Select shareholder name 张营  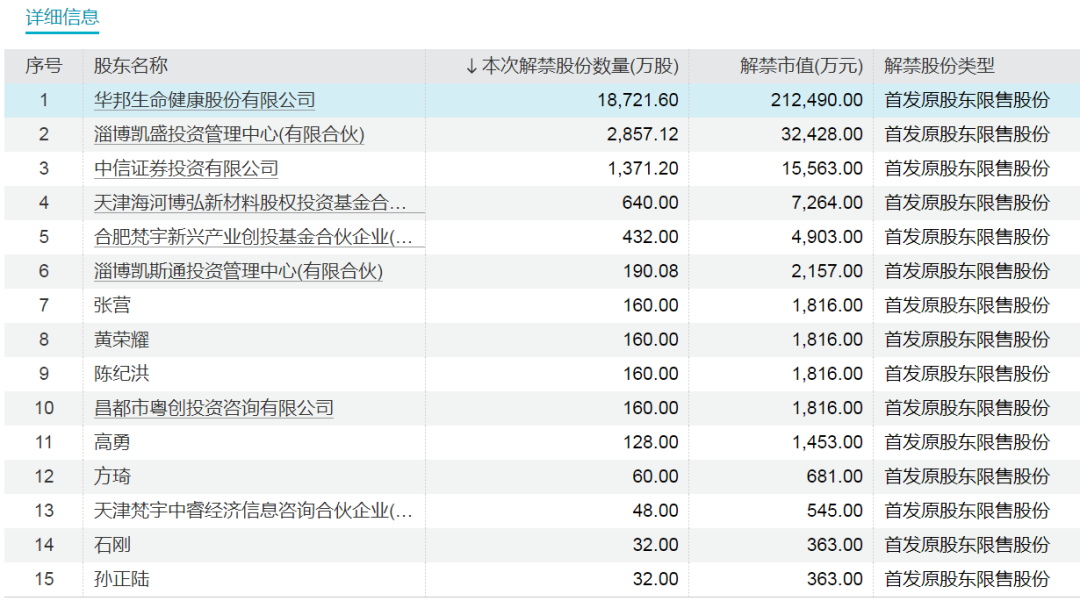[112, 306]
